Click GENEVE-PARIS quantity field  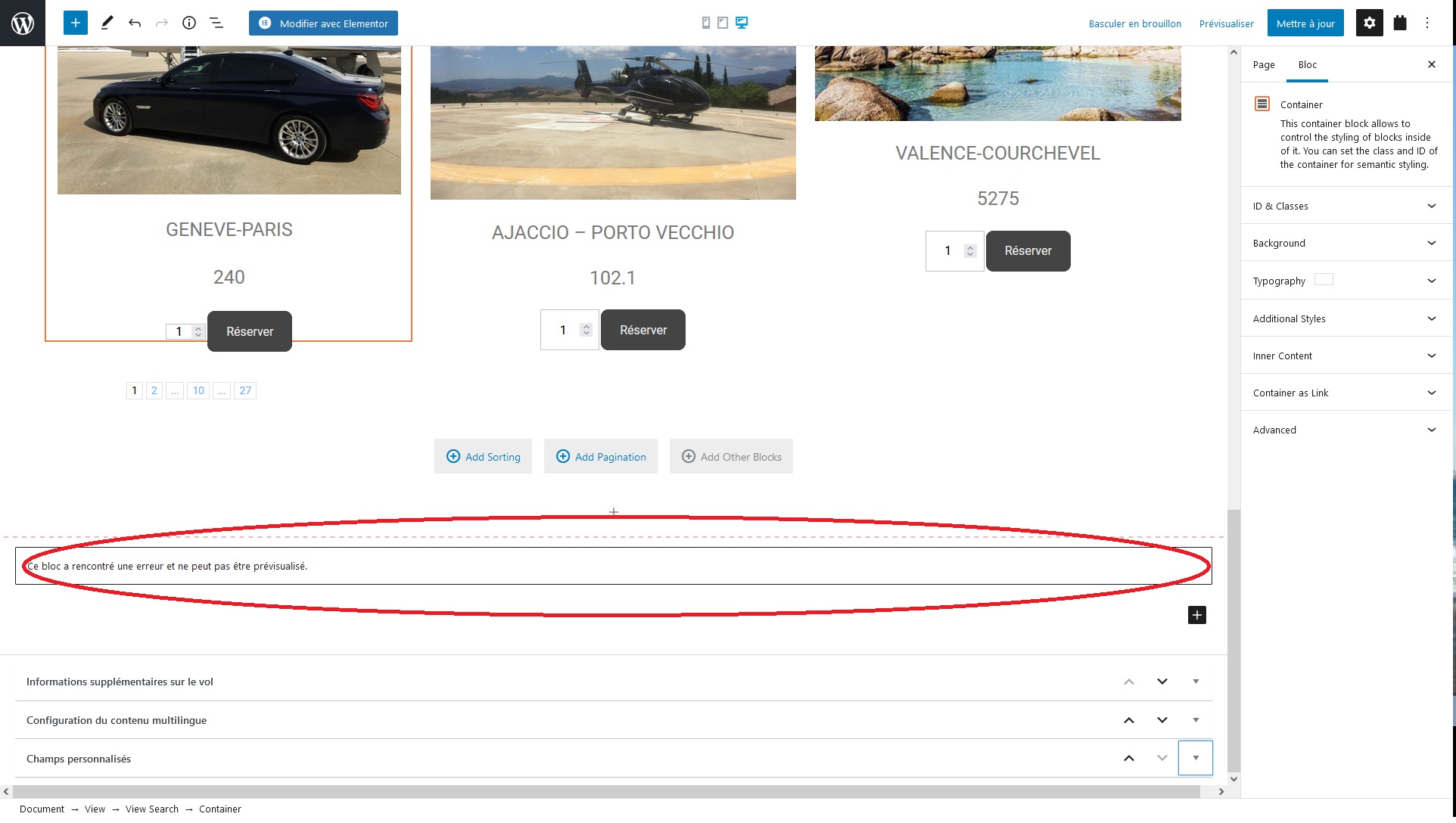185,331
